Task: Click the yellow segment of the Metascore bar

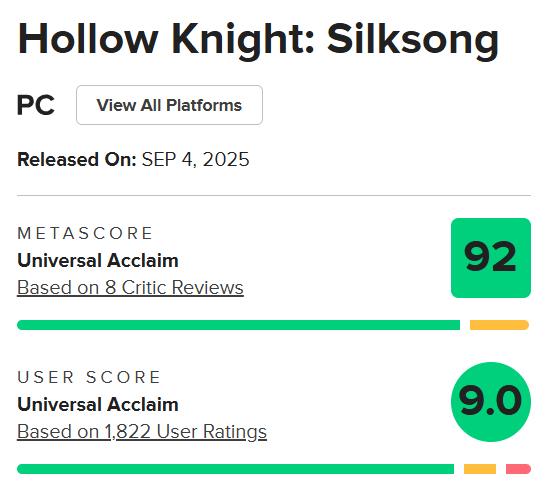Action: click(499, 325)
